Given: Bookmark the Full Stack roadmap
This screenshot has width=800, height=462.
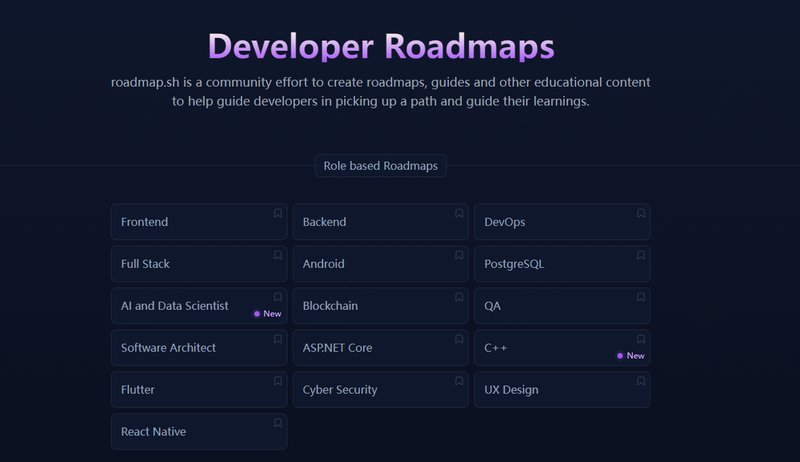Looking at the screenshot, I should point(277,255).
